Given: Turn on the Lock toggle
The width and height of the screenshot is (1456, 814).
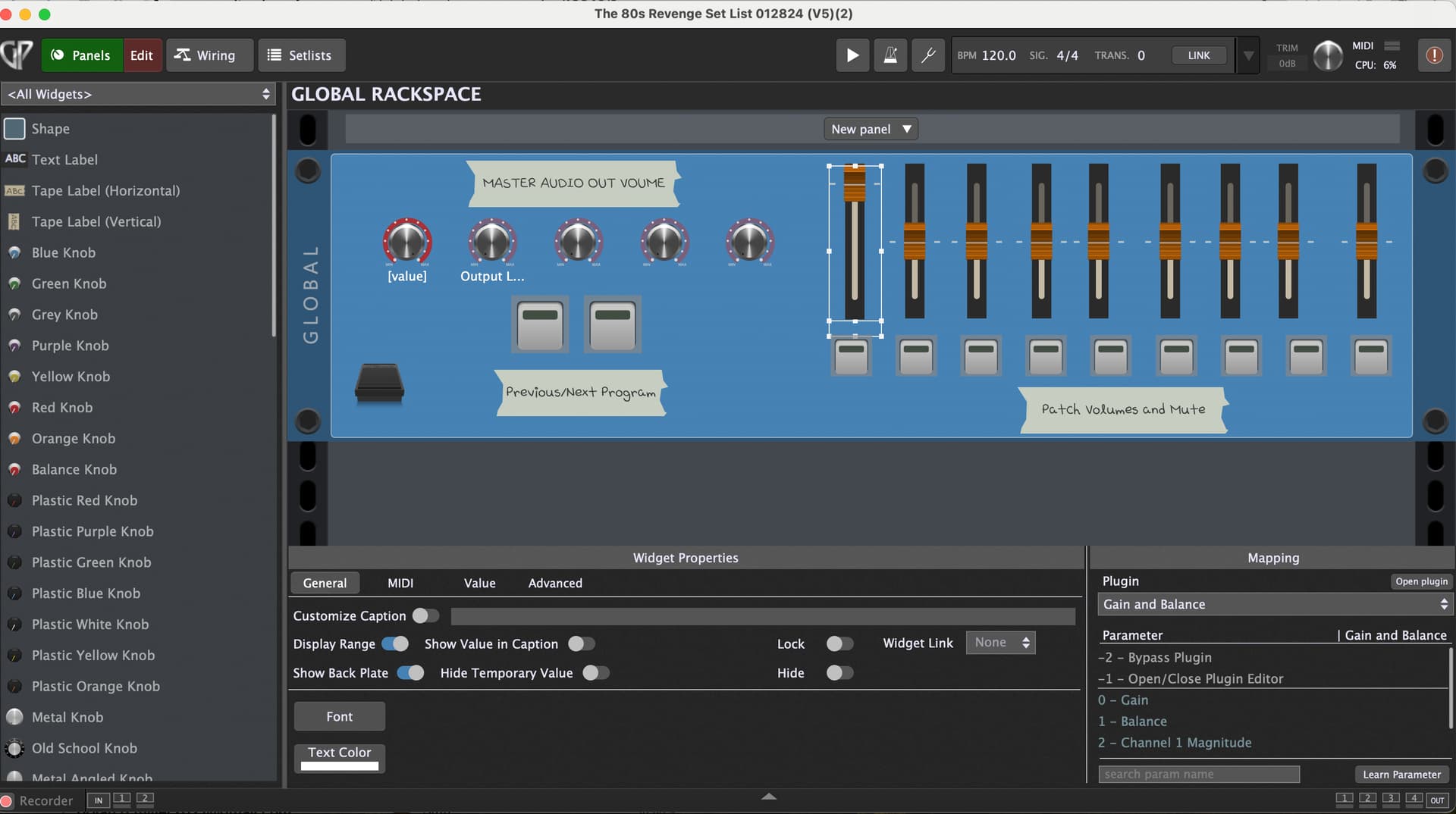Looking at the screenshot, I should click(839, 643).
